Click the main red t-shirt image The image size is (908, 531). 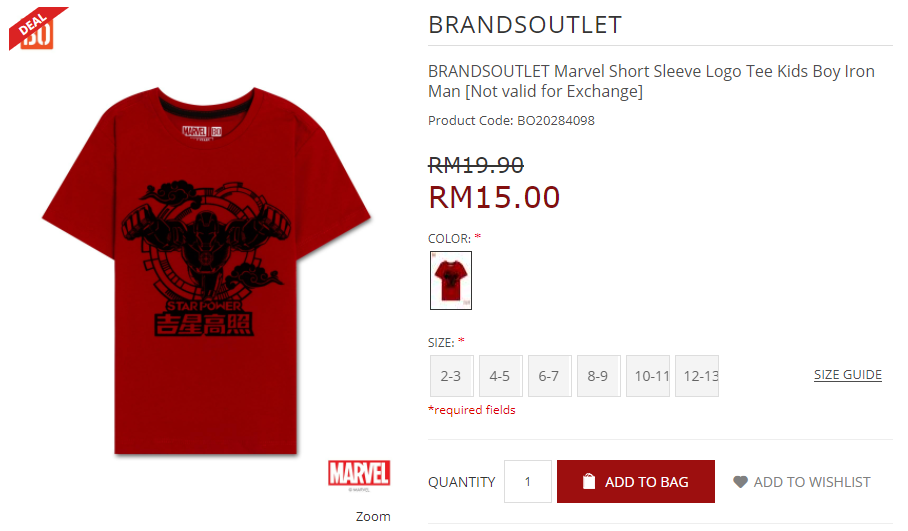(206, 270)
